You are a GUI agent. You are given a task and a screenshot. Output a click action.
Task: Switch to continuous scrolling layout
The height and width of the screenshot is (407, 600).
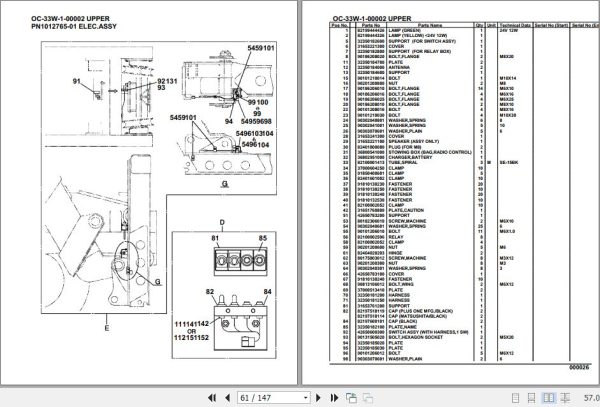[532, 398]
